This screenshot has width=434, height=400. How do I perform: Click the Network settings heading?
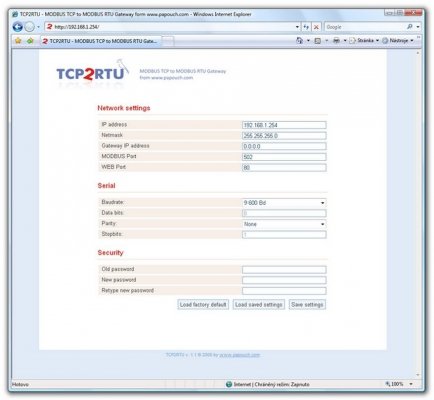[124, 108]
